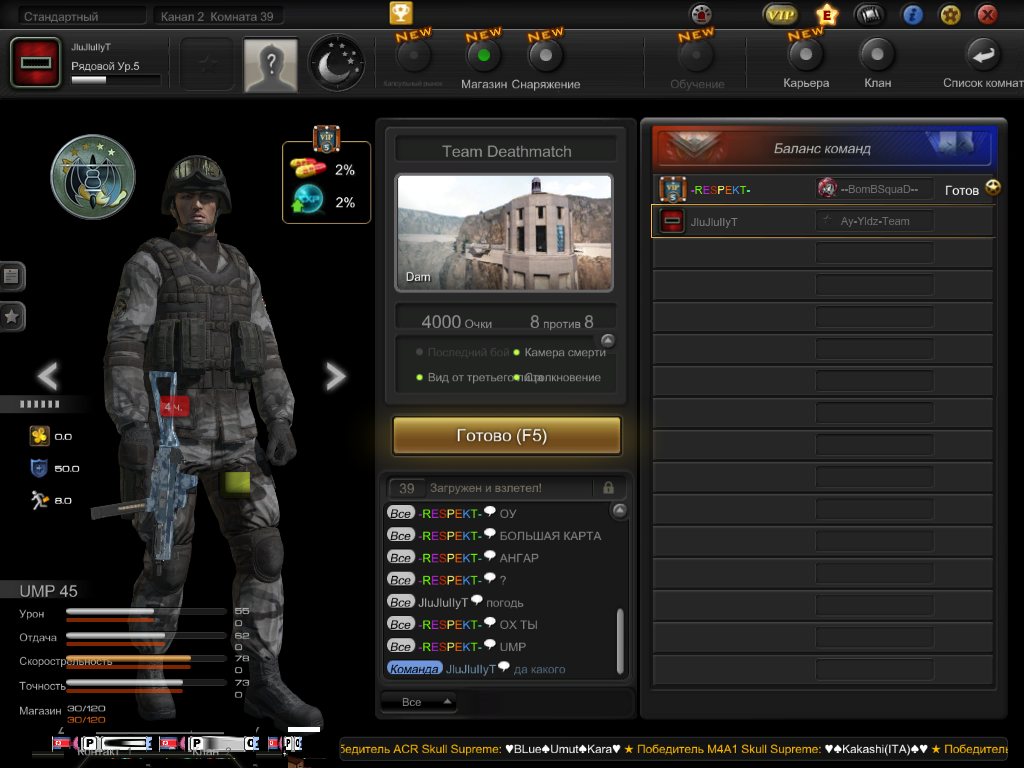This screenshot has height=768, width=1024.
Task: Click the Загружен и взлетел! room name
Action: pos(485,488)
